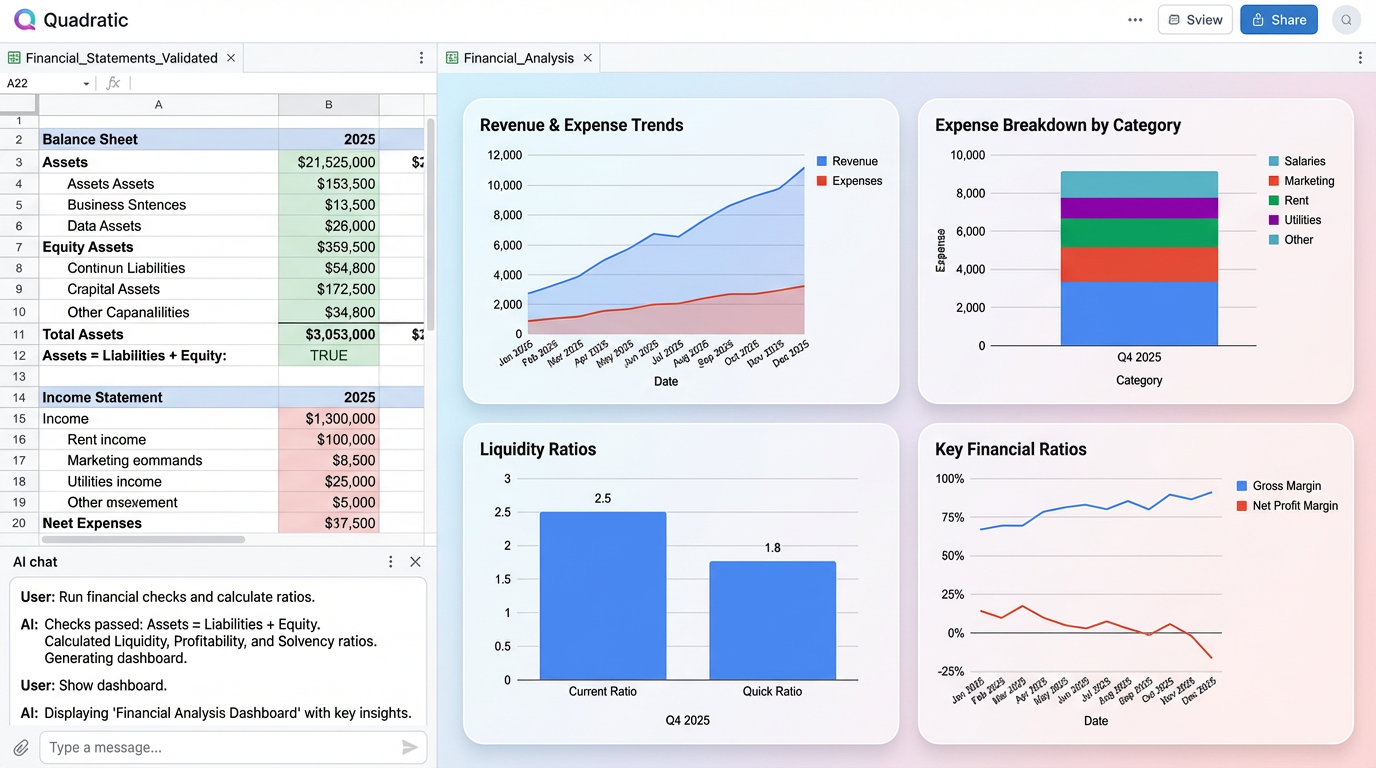The image size is (1376, 768).
Task: Click the formula bar input field
Action: 280,84
